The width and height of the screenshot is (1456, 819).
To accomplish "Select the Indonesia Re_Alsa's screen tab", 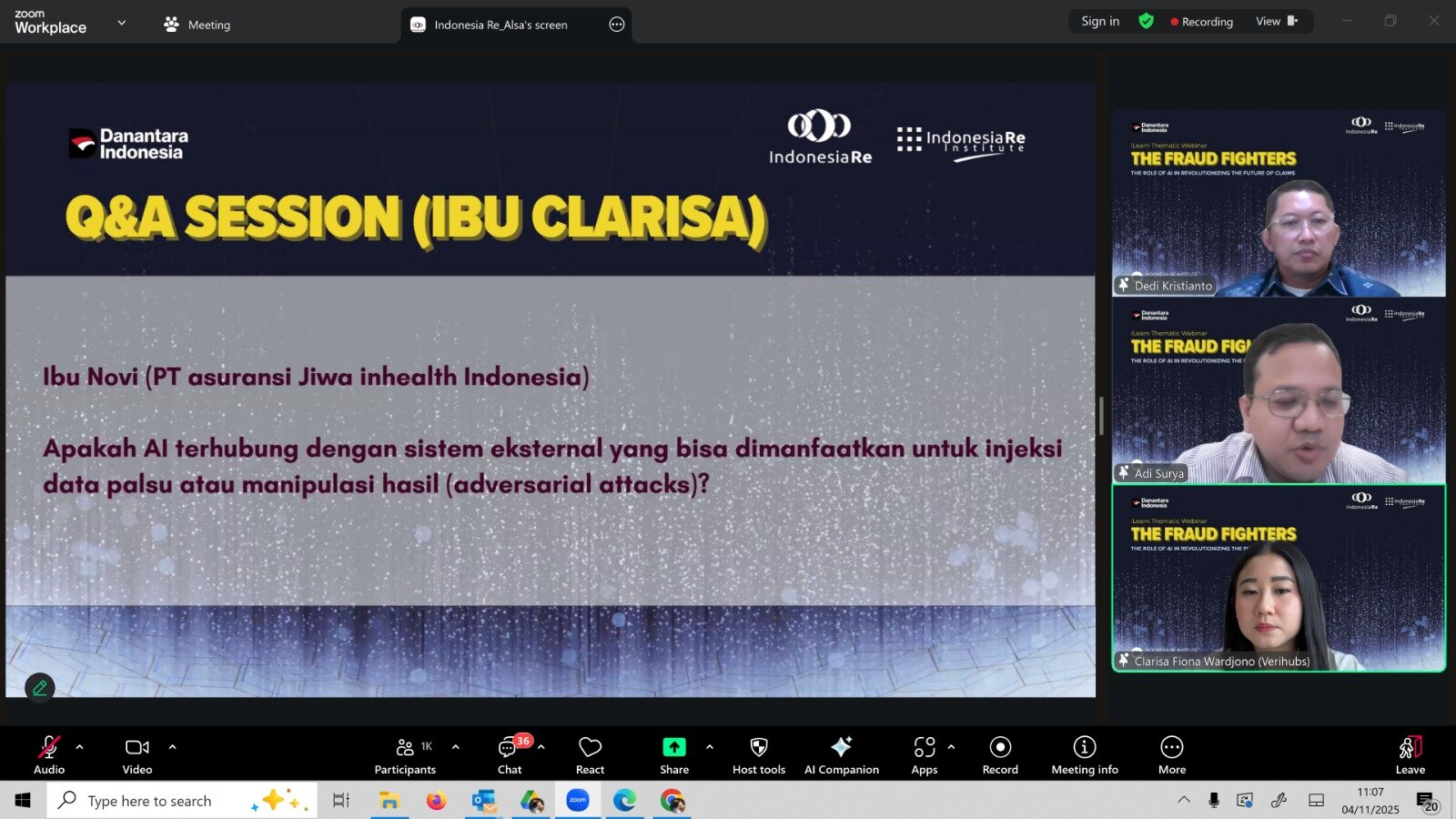I will (x=500, y=25).
